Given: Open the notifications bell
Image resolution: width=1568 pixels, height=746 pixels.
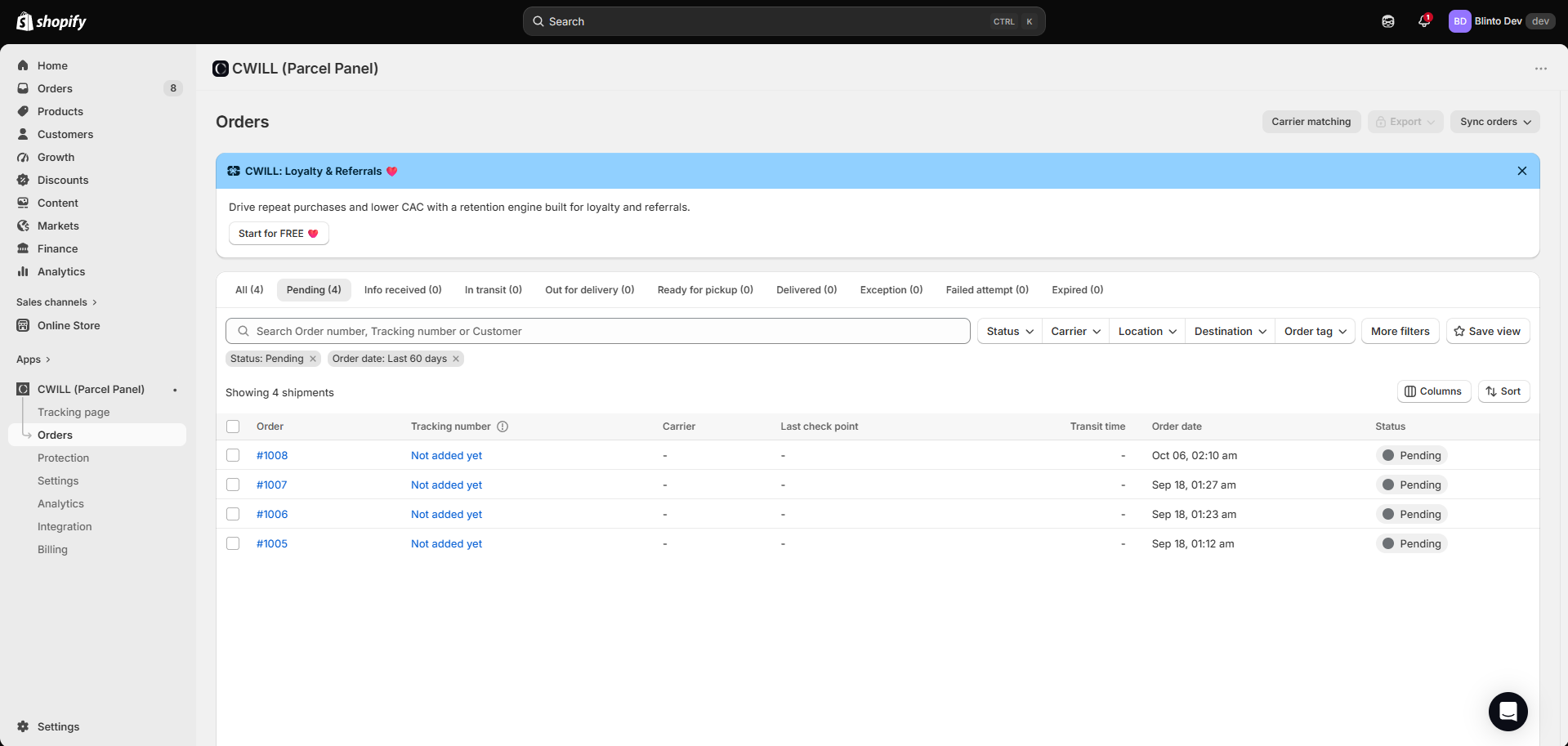Looking at the screenshot, I should pyautogui.click(x=1424, y=21).
